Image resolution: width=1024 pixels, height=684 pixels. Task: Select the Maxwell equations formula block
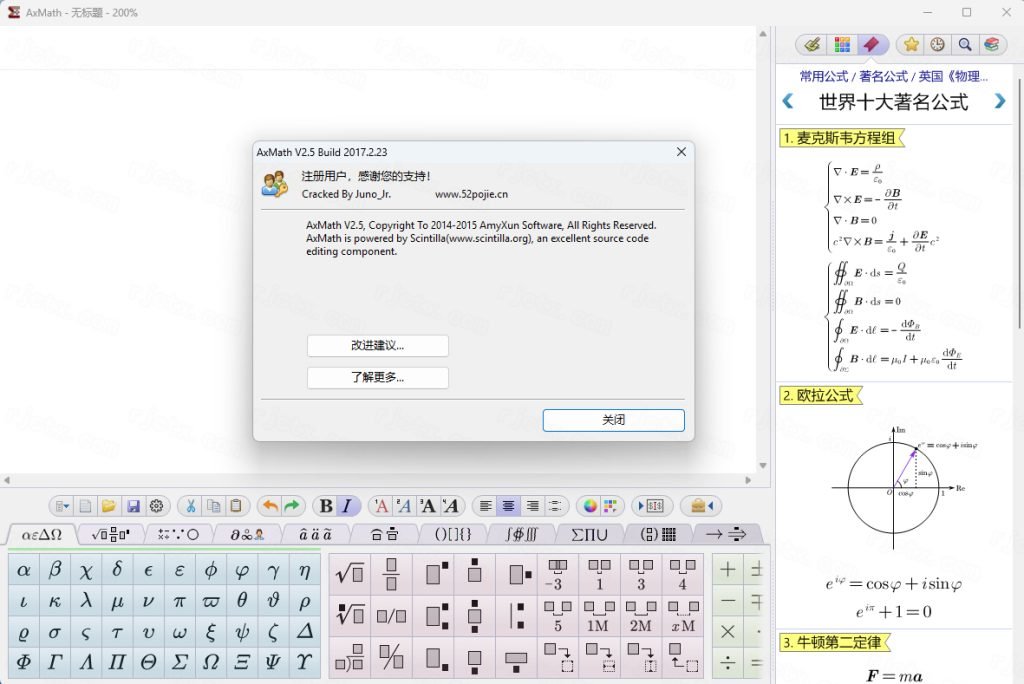[x=893, y=266]
